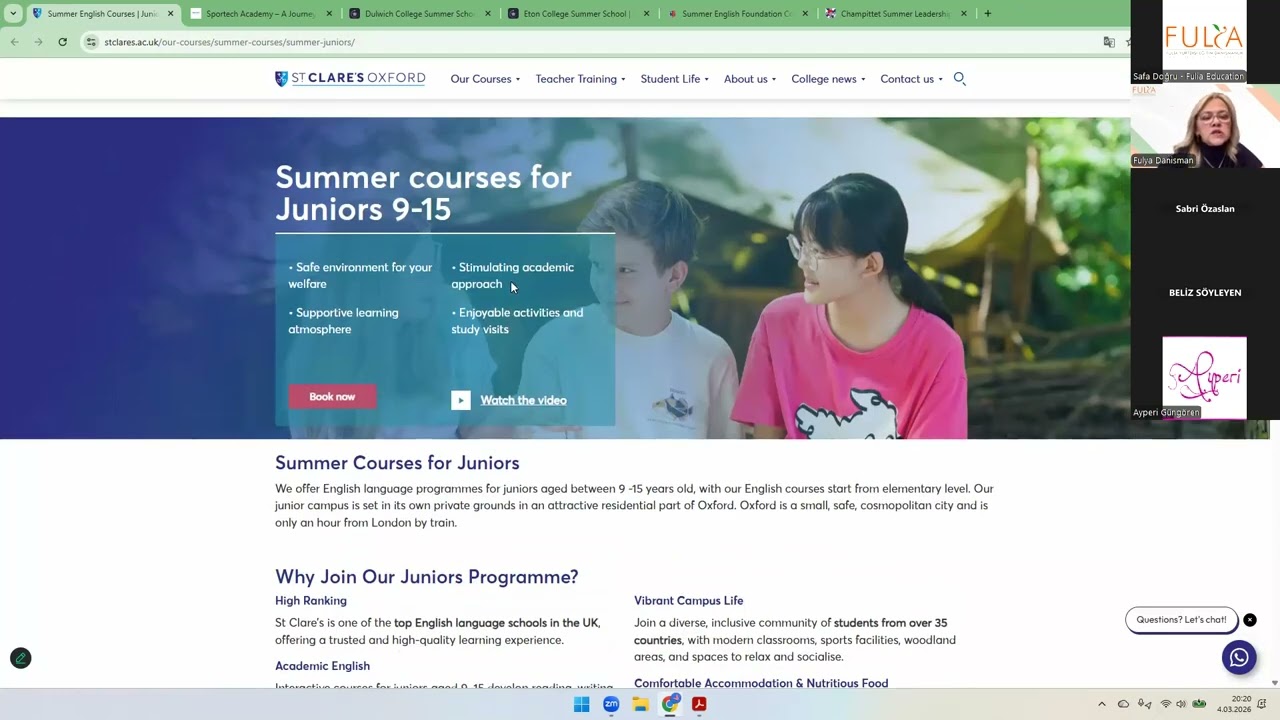Click Comfortable Accommodation & Nutritious Food subheading

[761, 683]
